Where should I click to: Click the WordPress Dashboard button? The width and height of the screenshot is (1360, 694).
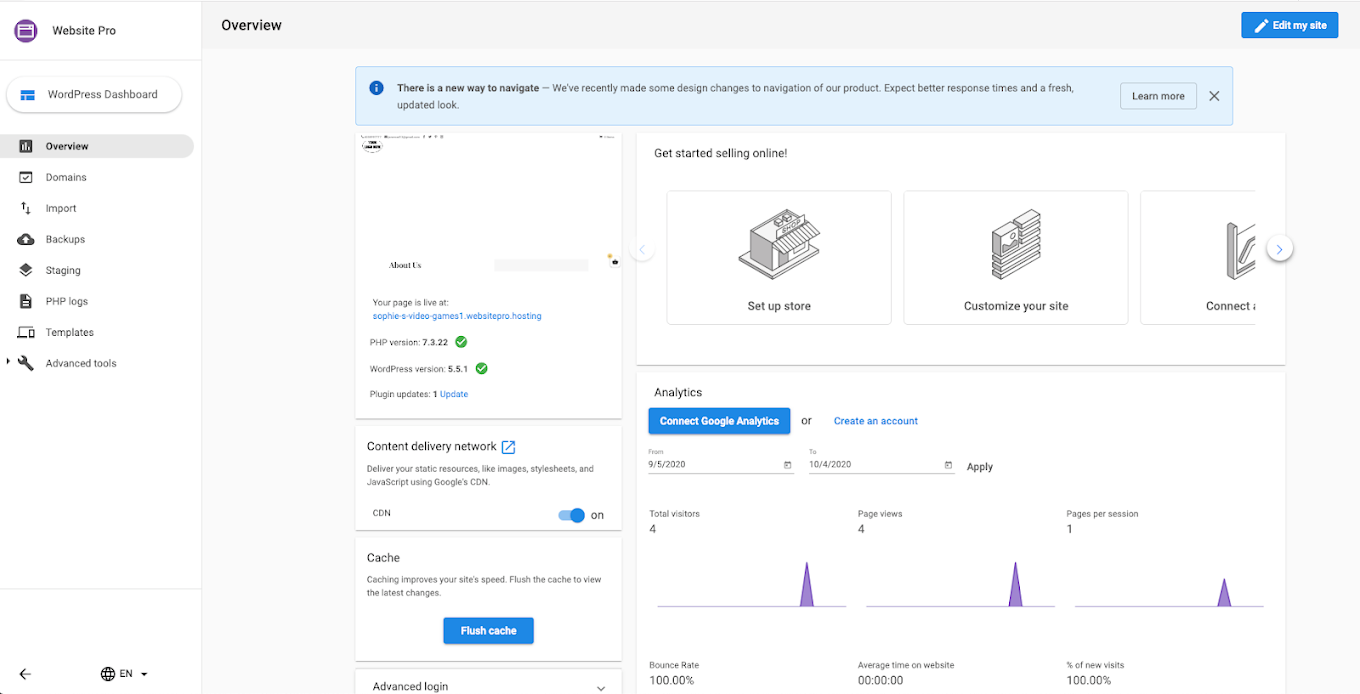click(x=95, y=95)
